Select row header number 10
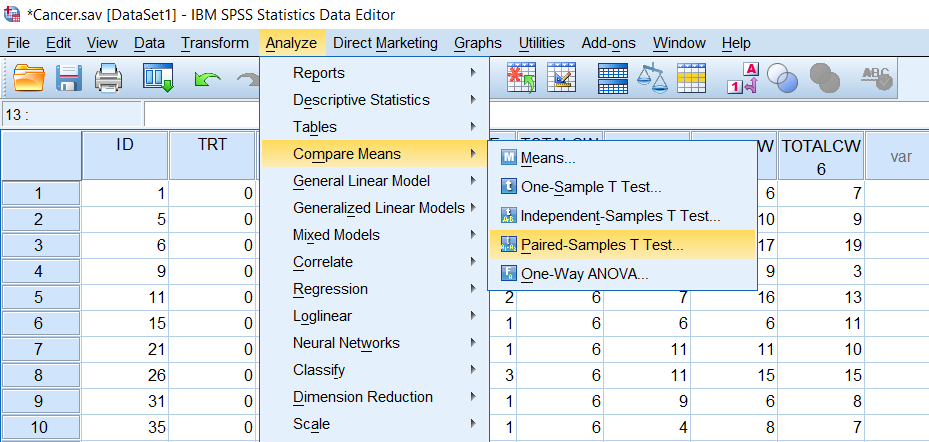The width and height of the screenshot is (929, 442). pyautogui.click(x=39, y=425)
